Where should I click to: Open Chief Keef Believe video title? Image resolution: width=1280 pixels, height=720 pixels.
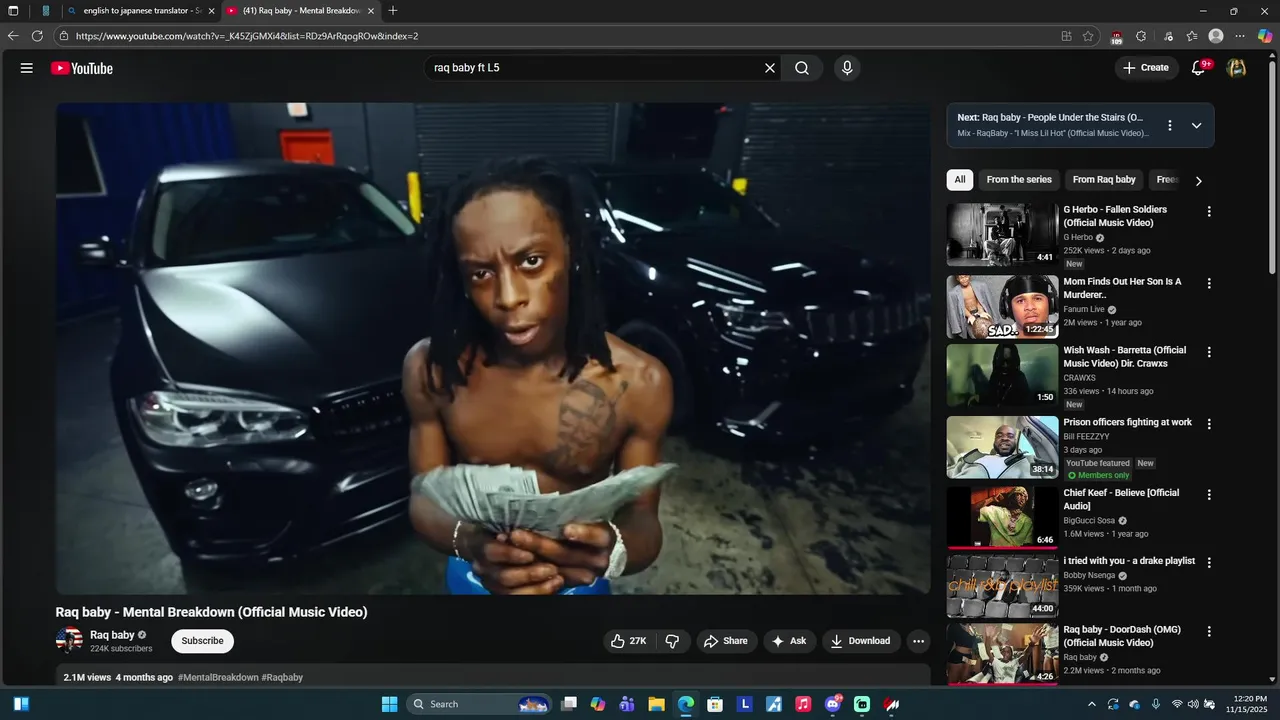[1121, 499]
